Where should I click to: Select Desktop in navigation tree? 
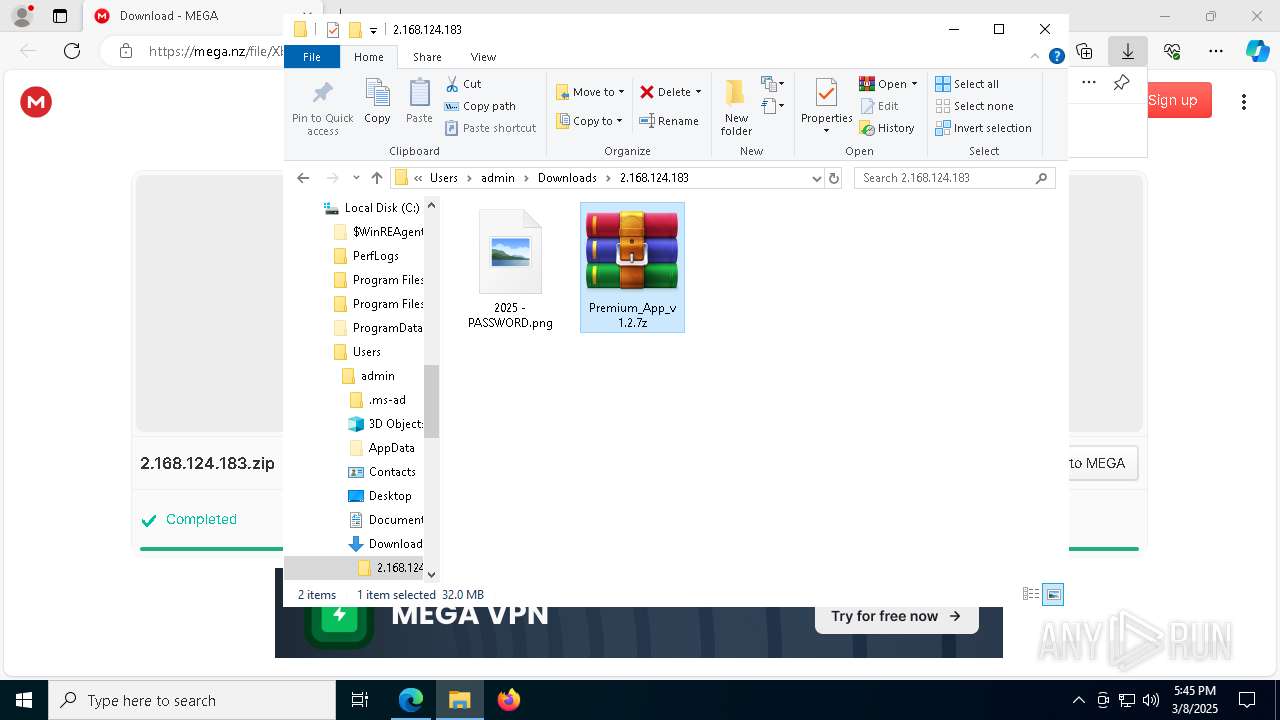click(x=379, y=496)
